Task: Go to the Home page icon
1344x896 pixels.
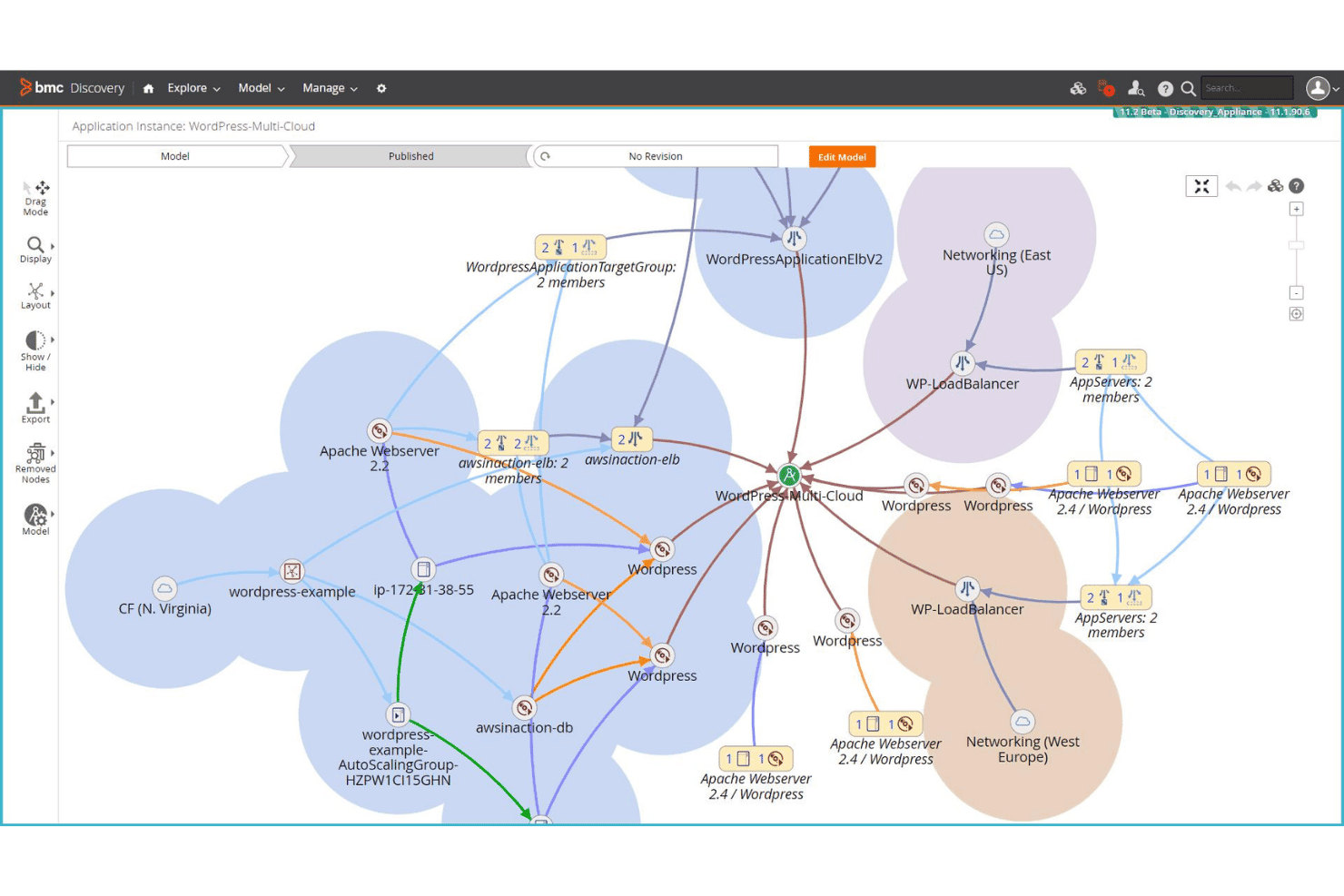Action: point(148,88)
